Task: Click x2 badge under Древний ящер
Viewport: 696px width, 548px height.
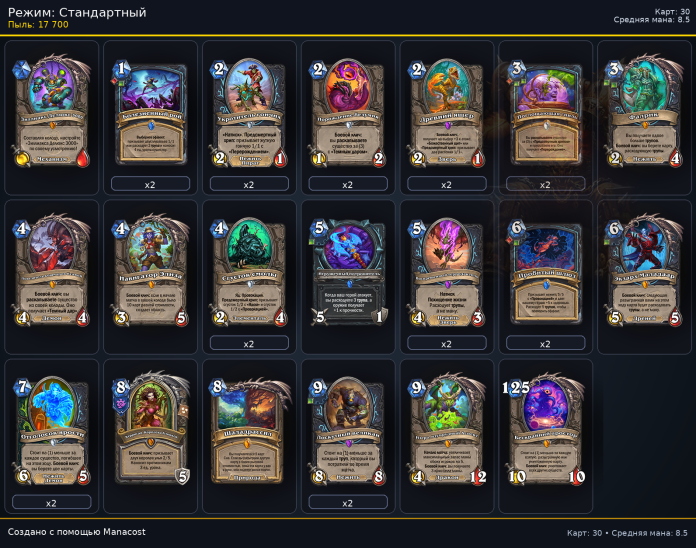Action: tap(447, 184)
